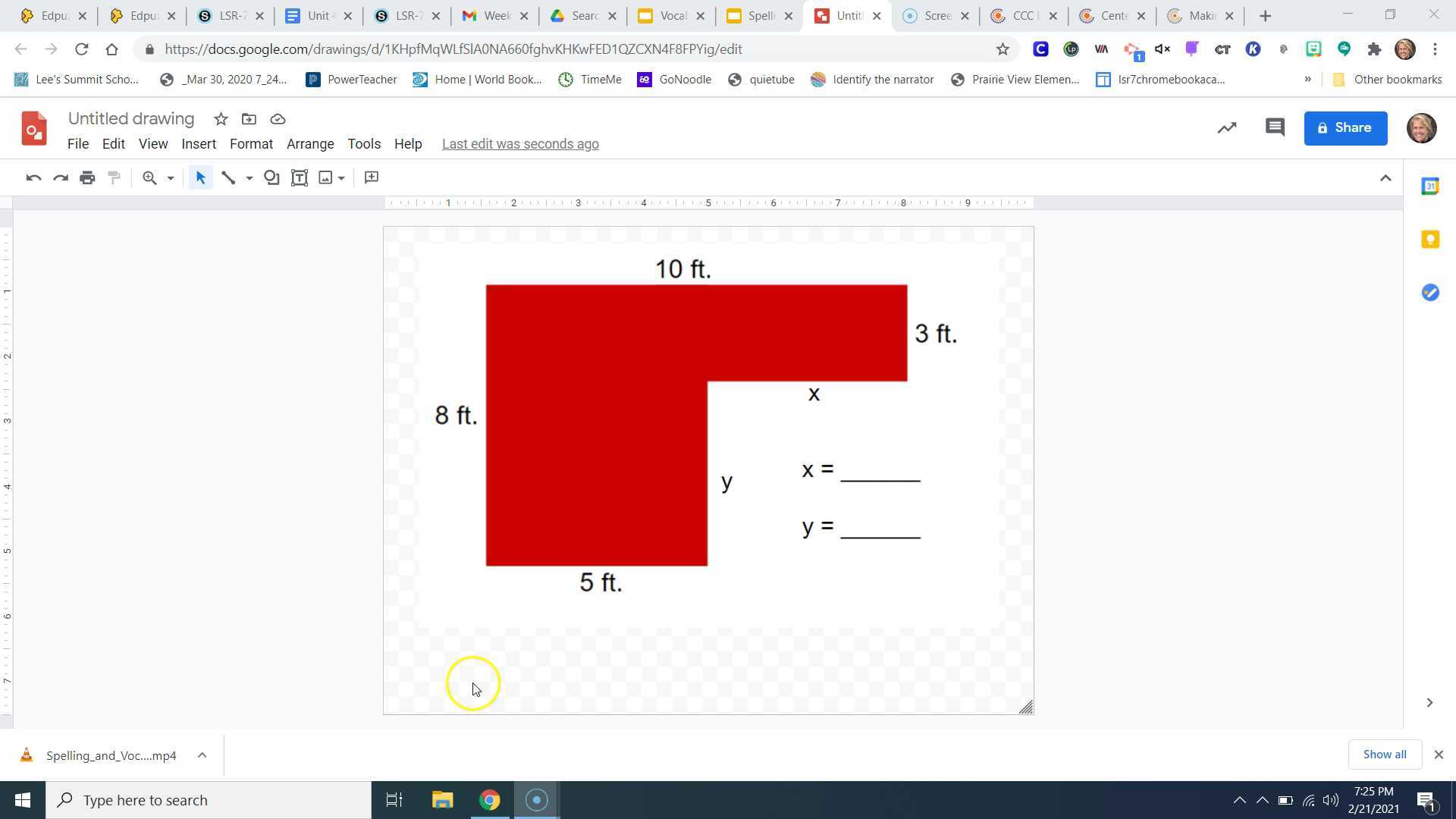The width and height of the screenshot is (1456, 819).
Task: Collapse the toolbar with the chevron
Action: point(1385,177)
